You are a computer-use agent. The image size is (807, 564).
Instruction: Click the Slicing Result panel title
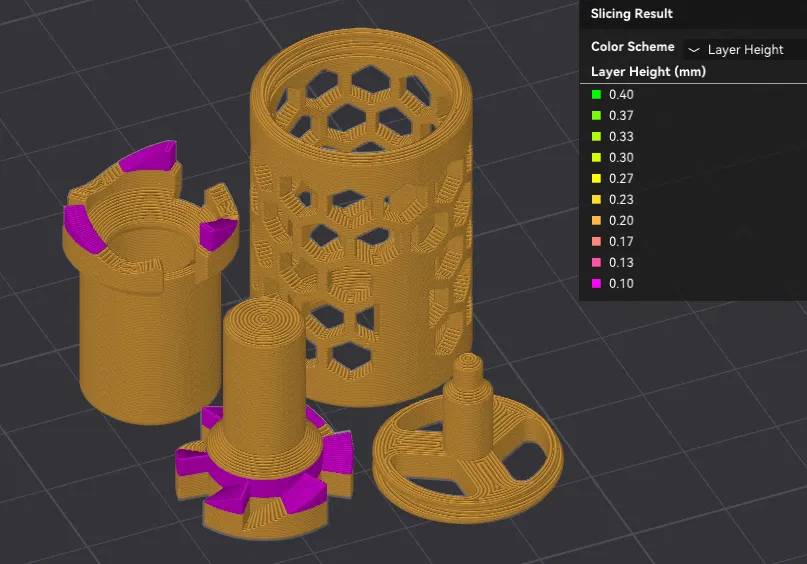[x=631, y=14]
